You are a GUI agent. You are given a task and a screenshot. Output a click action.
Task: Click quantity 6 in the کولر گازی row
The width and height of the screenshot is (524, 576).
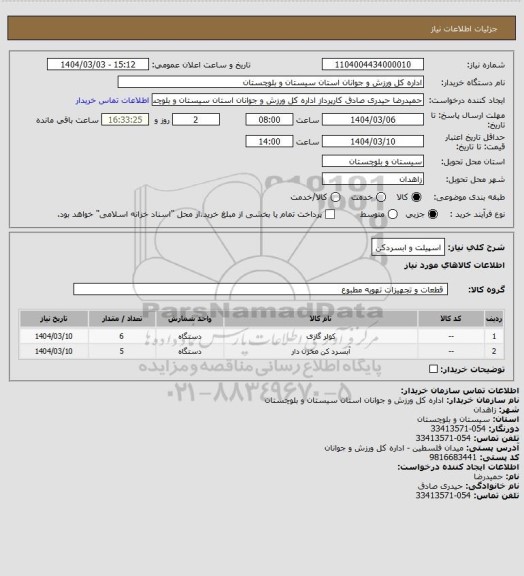click(x=122, y=336)
